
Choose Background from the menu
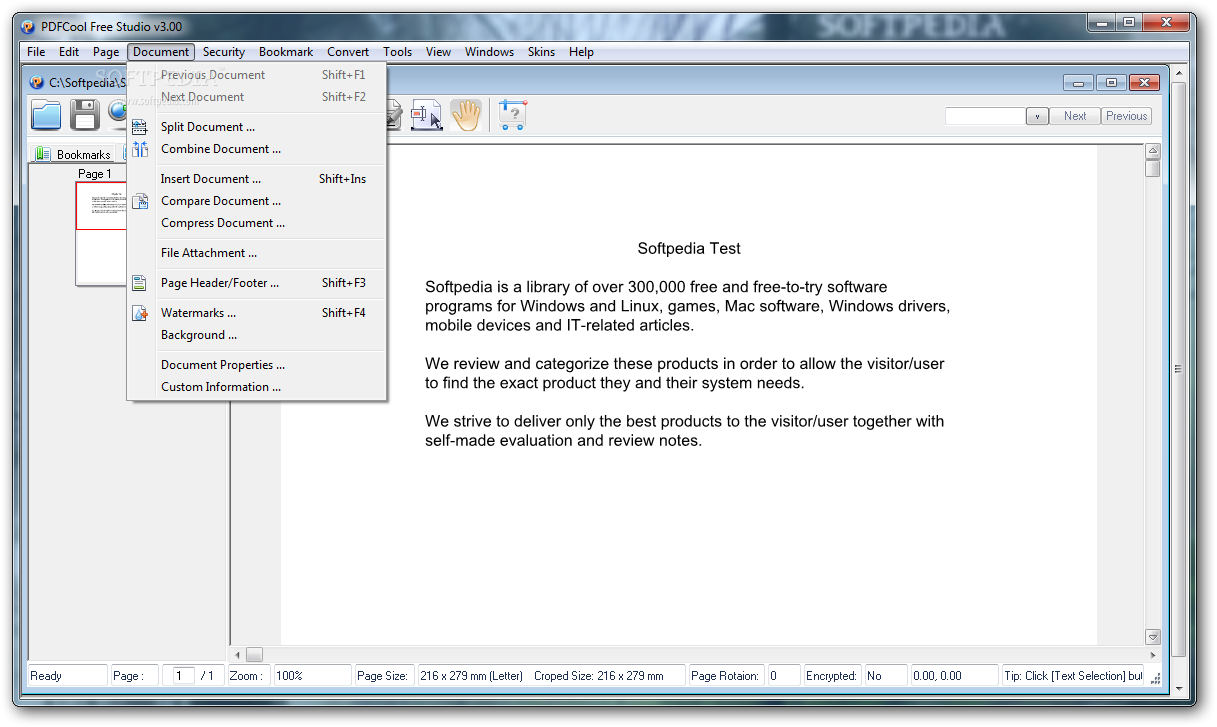click(x=257, y=335)
